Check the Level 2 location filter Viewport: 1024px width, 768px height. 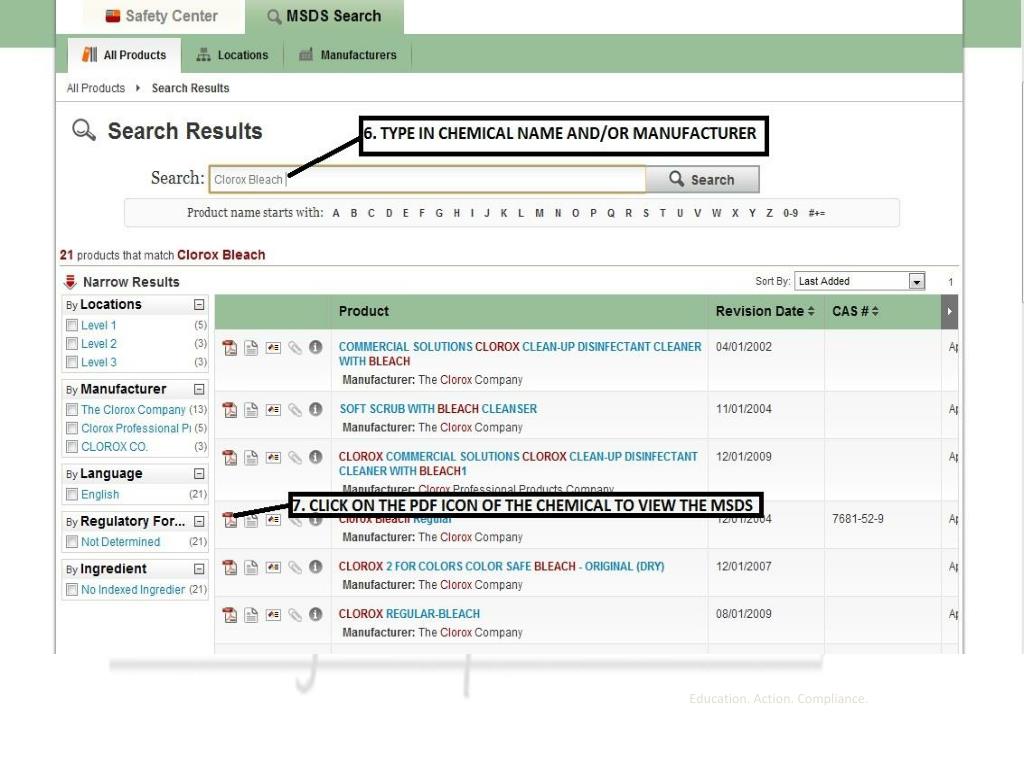(x=72, y=344)
